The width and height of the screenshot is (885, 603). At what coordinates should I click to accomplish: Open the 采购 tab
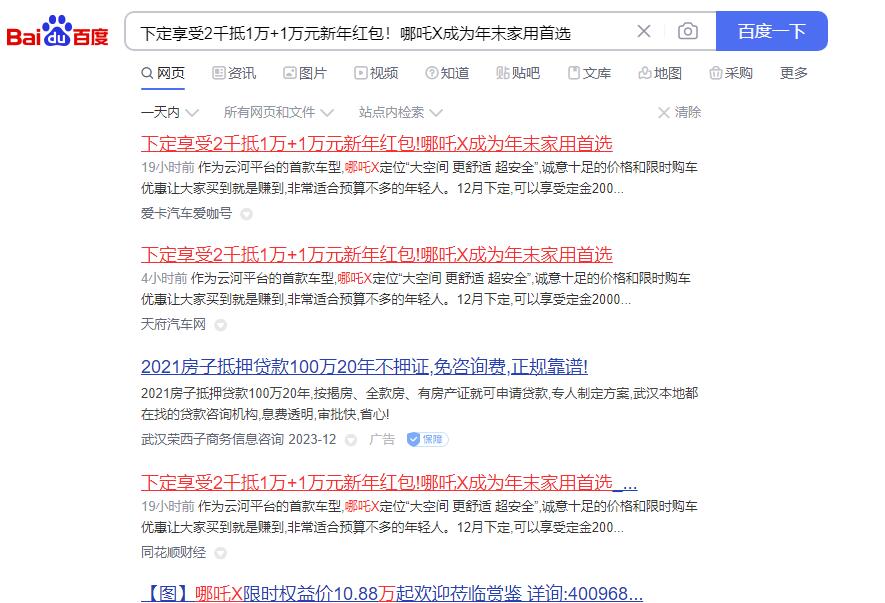pos(731,73)
